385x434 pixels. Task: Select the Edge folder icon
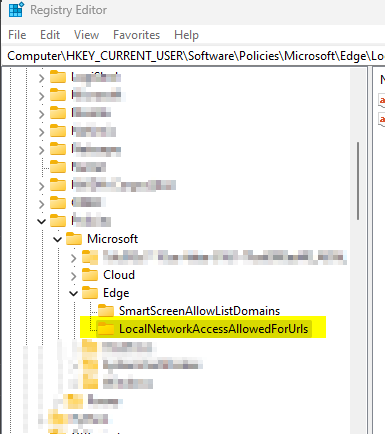point(90,293)
